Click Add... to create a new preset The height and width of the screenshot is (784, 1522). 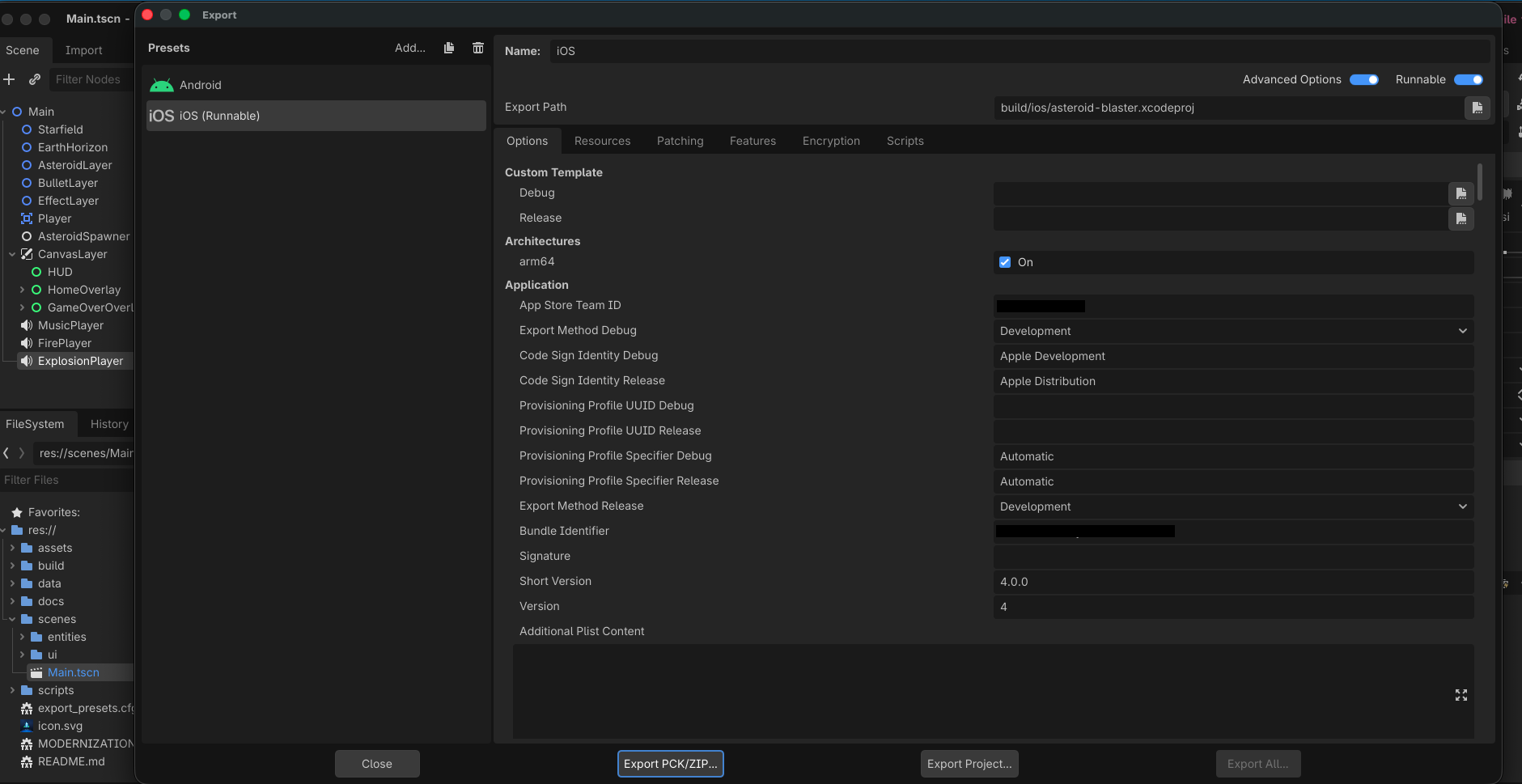[x=409, y=48]
